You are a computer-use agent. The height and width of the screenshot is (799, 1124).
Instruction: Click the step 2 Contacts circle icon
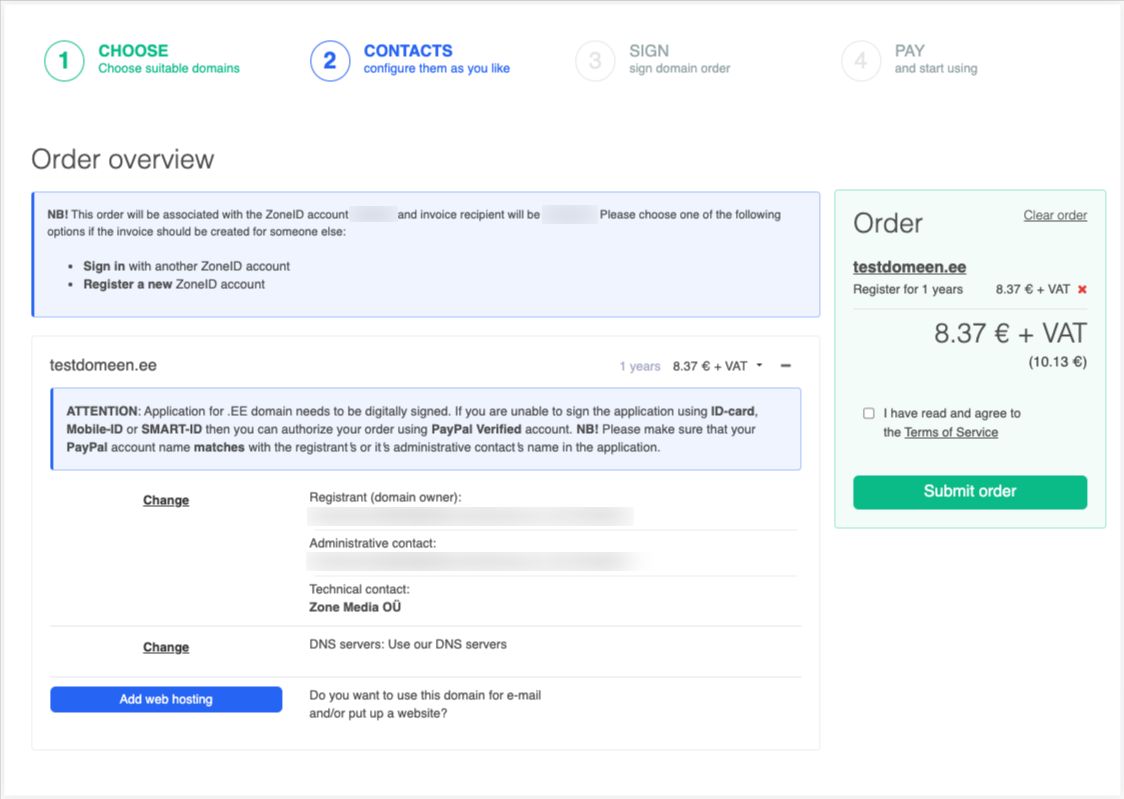[x=330, y=61]
